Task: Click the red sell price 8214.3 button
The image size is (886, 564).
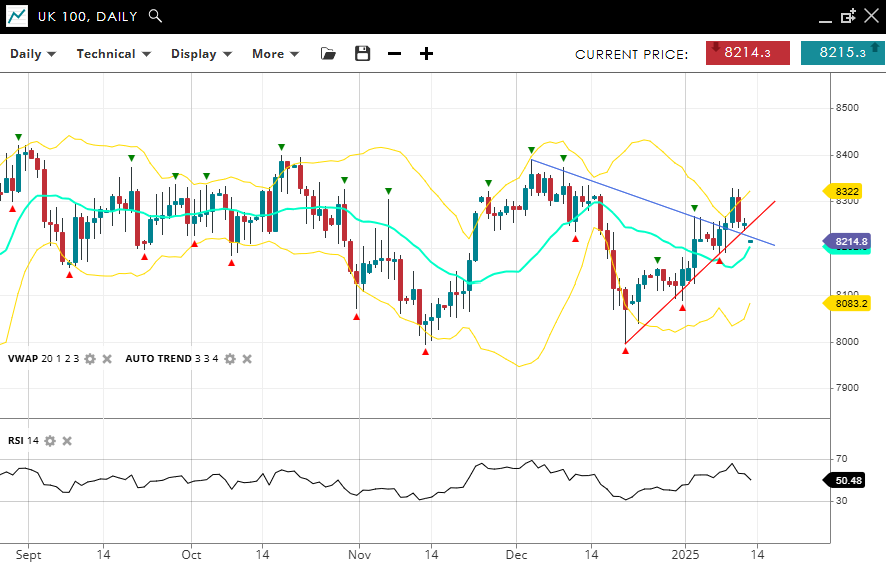Action: click(747, 53)
